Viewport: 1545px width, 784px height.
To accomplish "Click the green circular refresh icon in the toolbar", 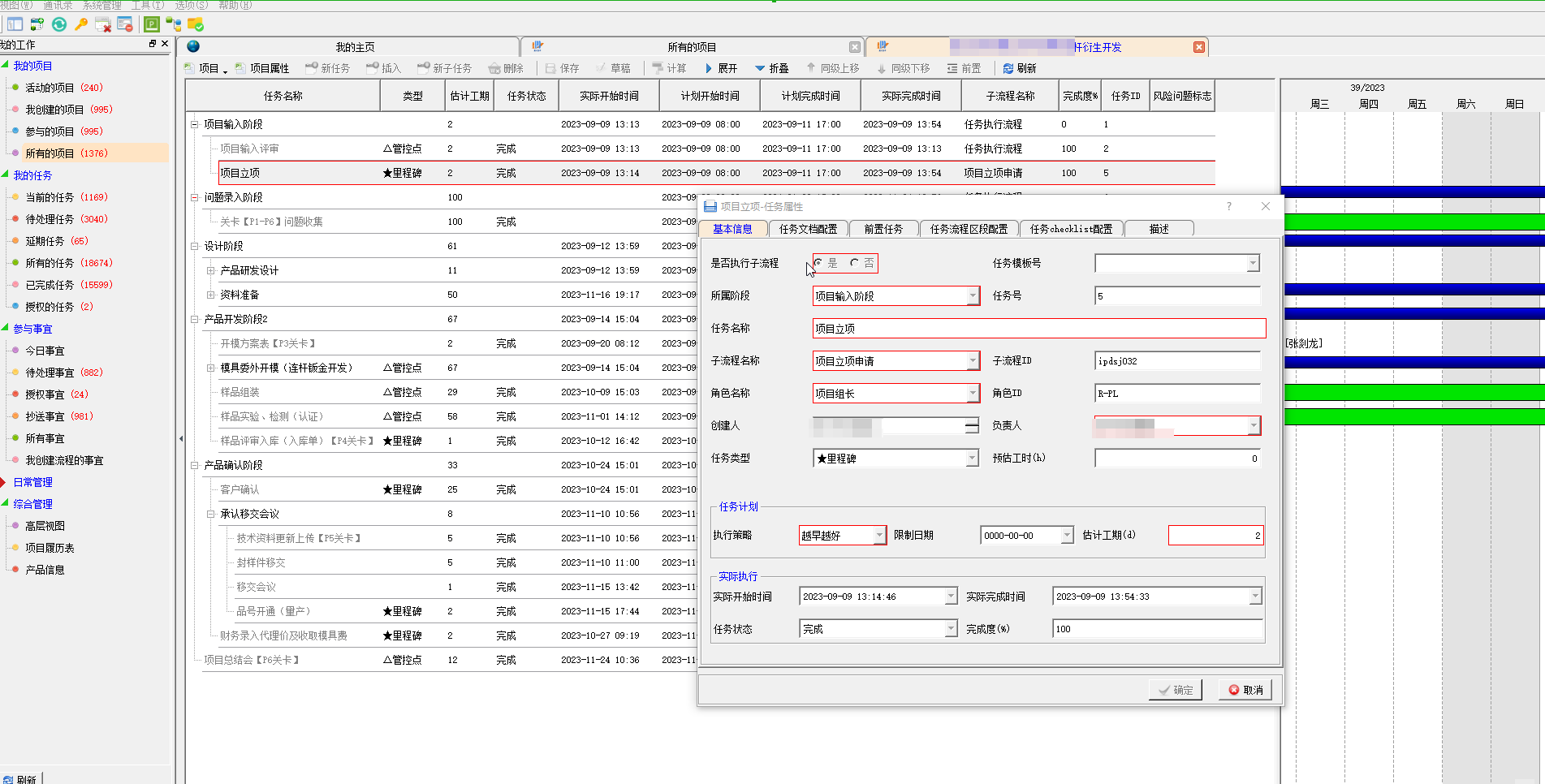I will tap(59, 24).
